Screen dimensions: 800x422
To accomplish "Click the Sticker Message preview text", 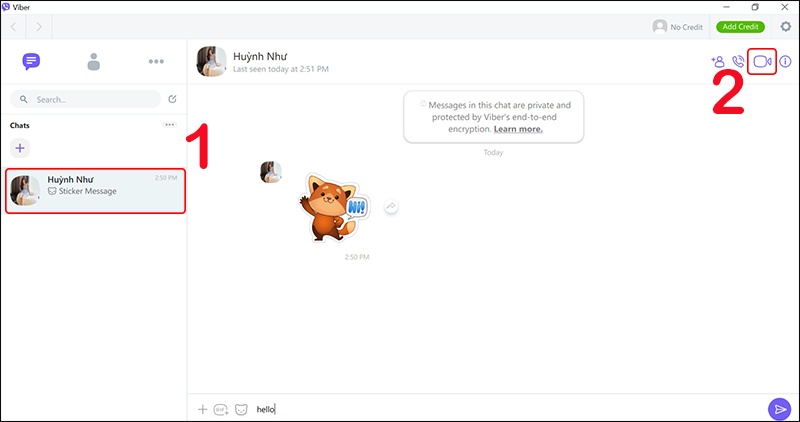I will pos(88,191).
